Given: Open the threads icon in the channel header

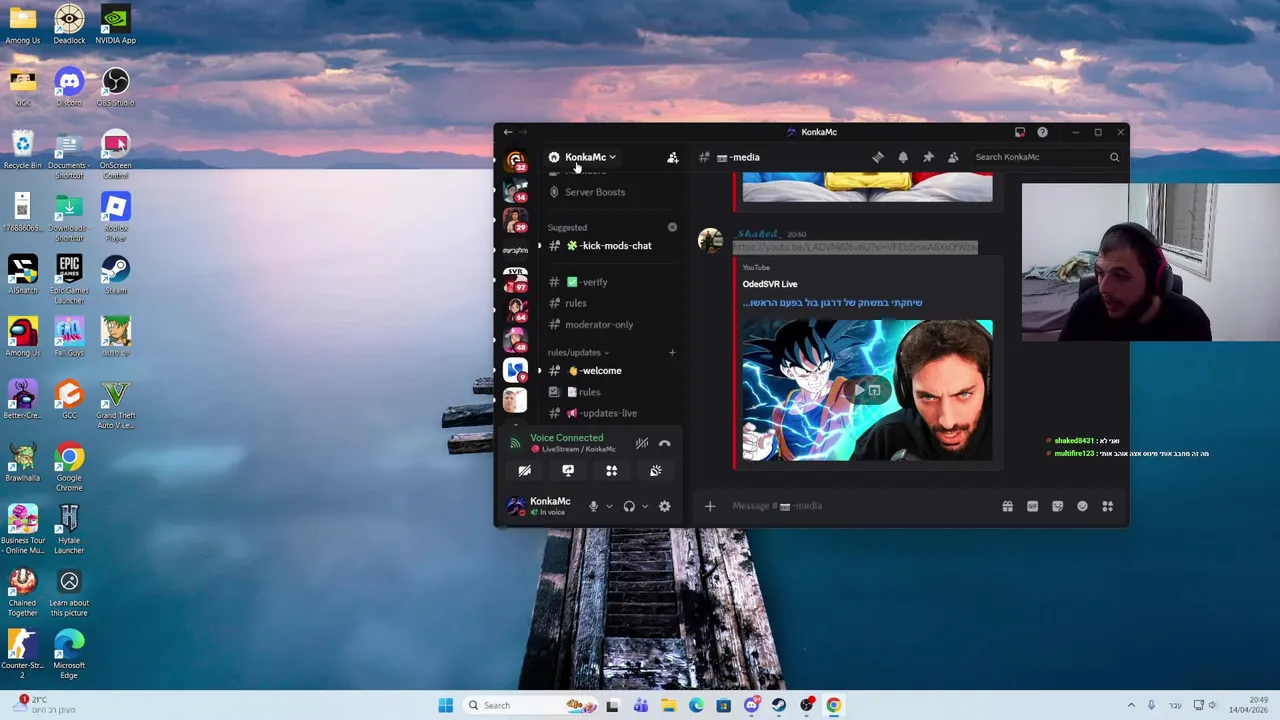Looking at the screenshot, I should [x=878, y=157].
